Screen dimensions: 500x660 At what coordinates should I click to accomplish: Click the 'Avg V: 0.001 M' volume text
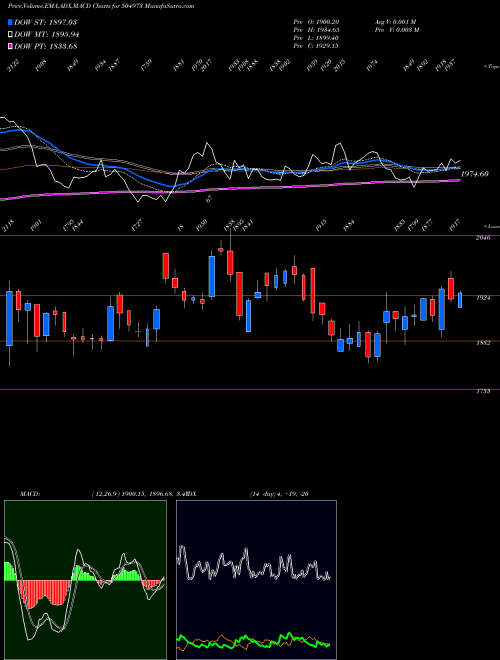(x=395, y=22)
